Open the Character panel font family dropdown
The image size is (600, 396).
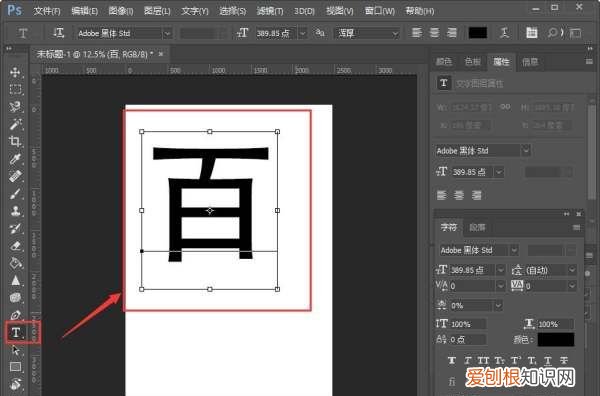click(x=514, y=250)
